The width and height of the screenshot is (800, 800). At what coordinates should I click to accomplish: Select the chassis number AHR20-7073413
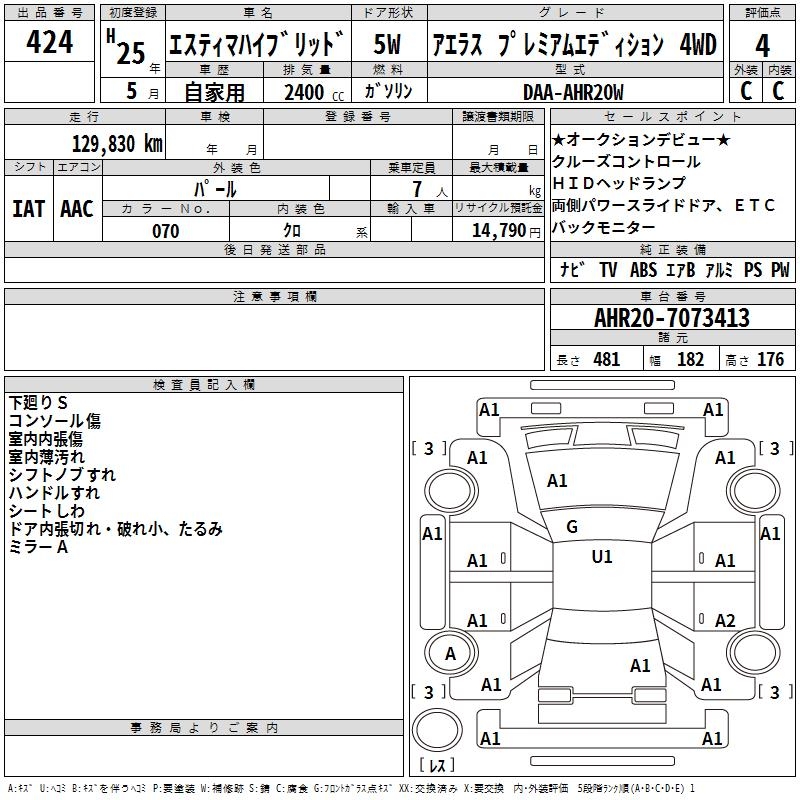point(672,318)
